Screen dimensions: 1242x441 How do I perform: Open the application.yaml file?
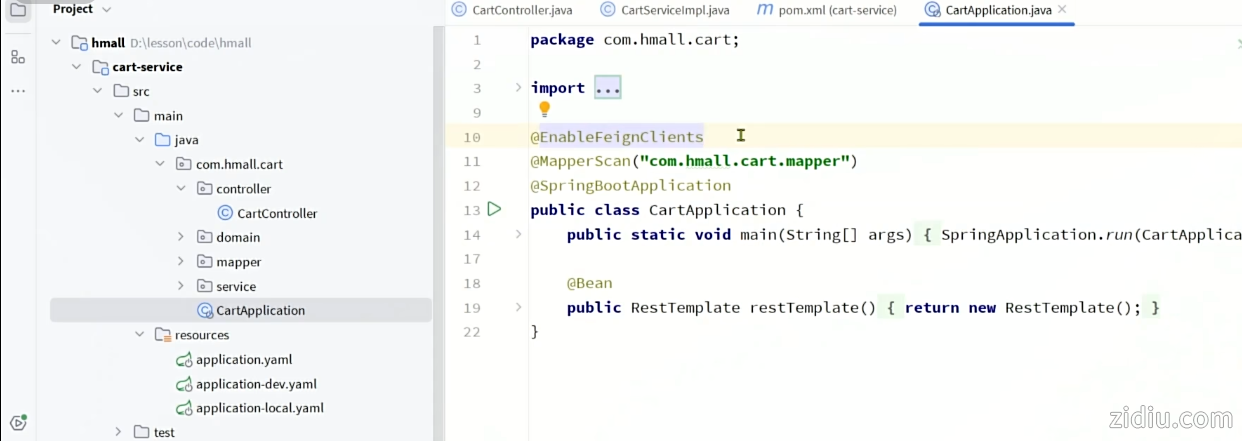pos(244,359)
